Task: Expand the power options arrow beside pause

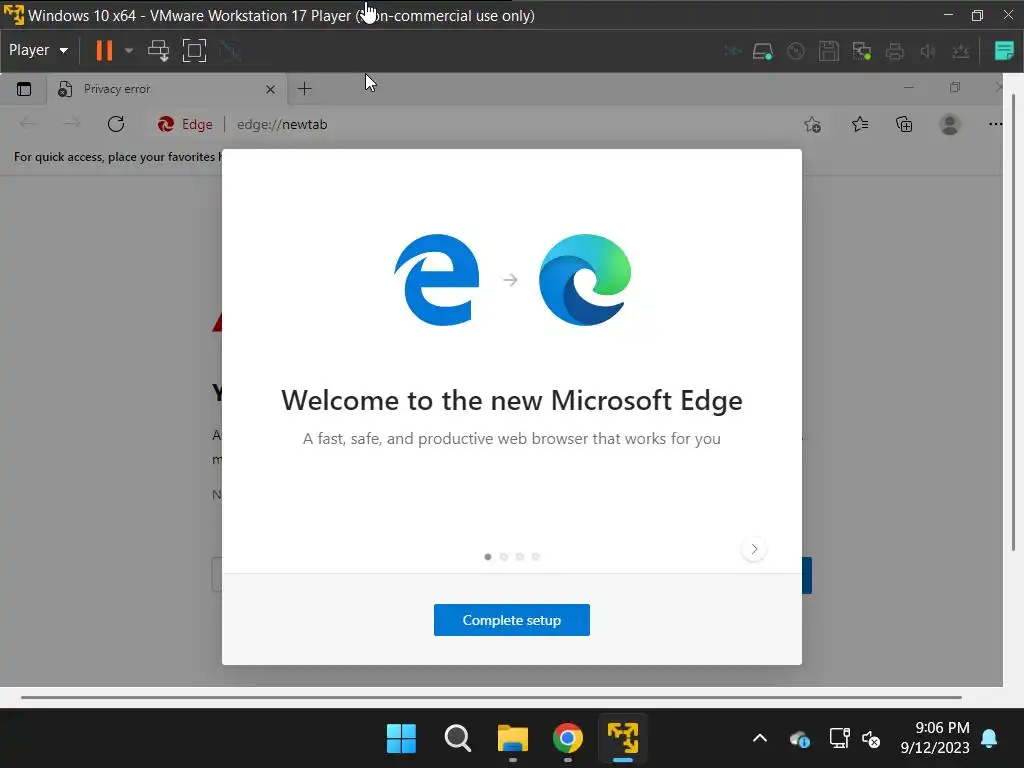Action: (x=129, y=50)
